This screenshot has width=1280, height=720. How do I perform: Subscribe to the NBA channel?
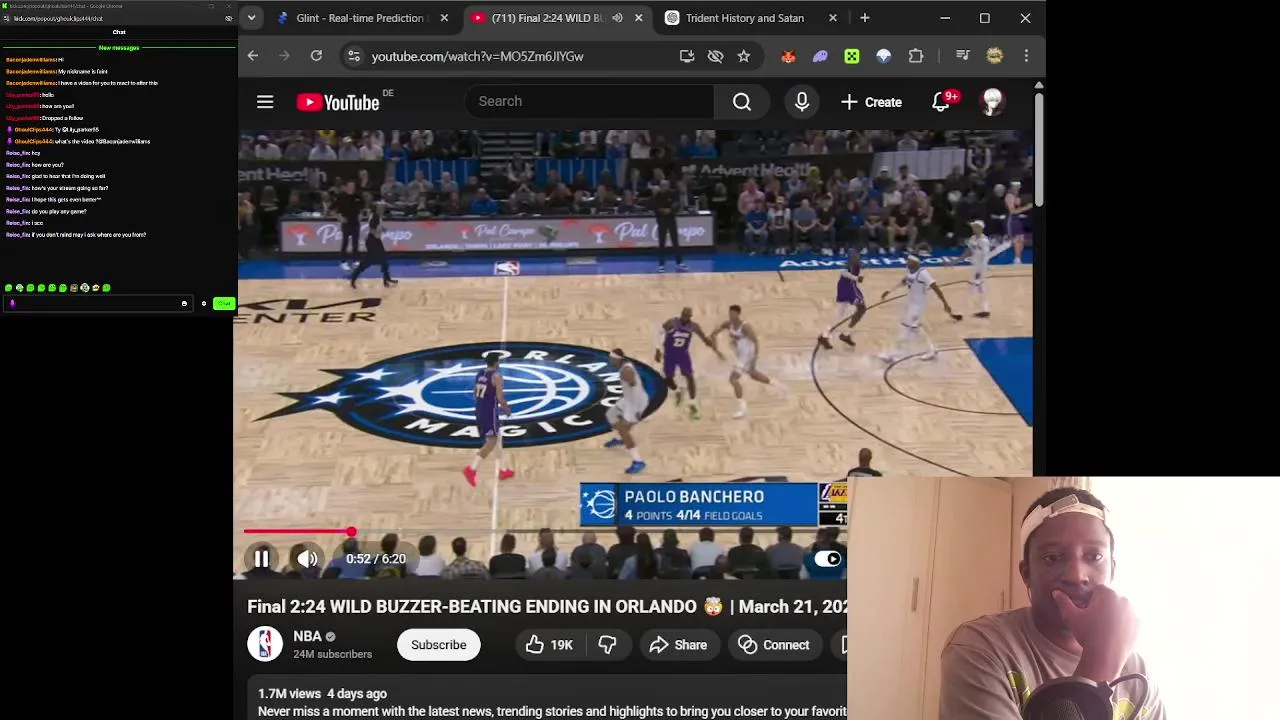coord(439,645)
